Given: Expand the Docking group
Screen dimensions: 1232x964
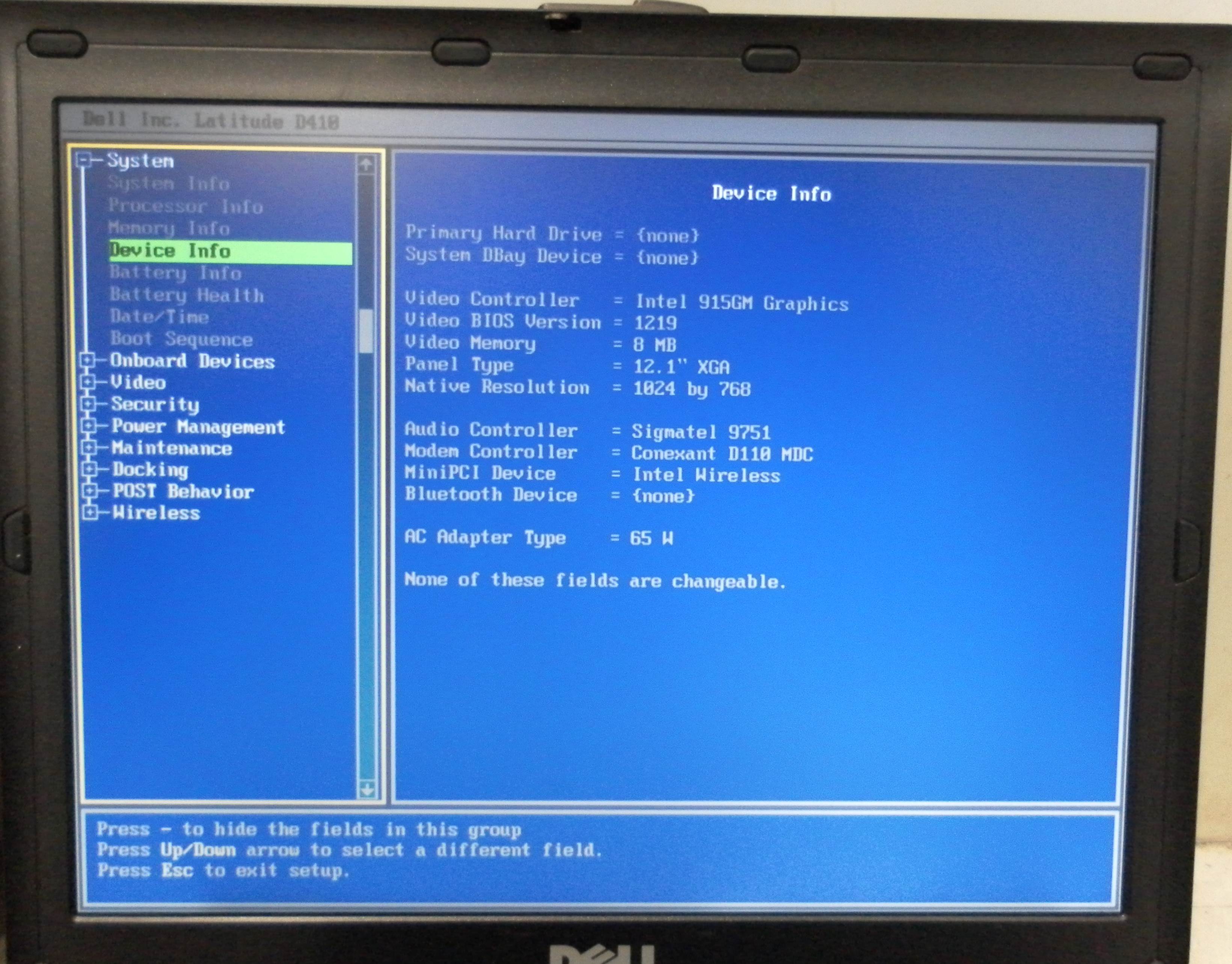Looking at the screenshot, I should point(89,469).
